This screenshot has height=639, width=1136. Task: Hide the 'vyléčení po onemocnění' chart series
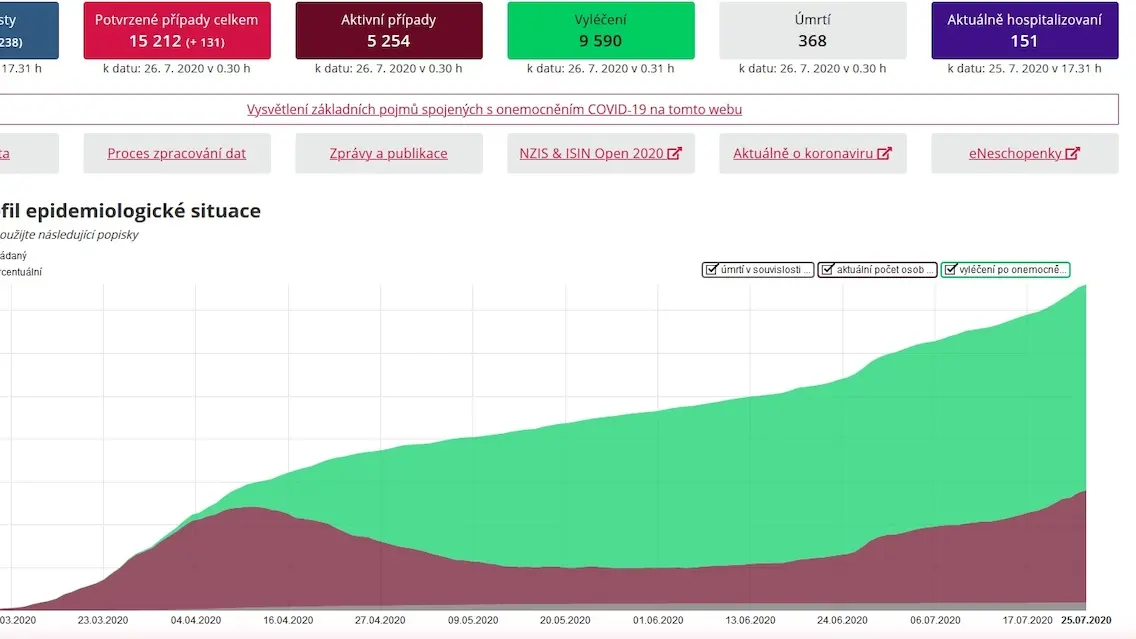pyautogui.click(x=951, y=270)
